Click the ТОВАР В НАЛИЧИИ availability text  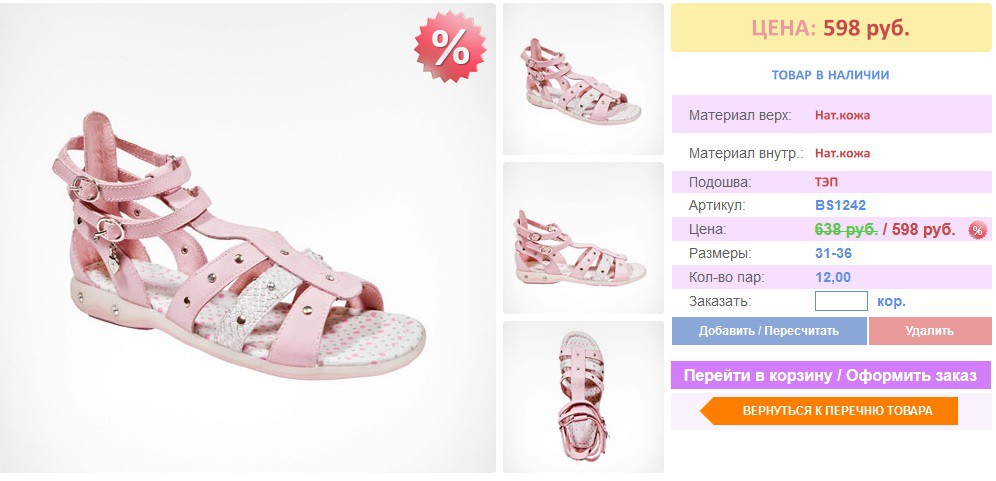pos(830,75)
